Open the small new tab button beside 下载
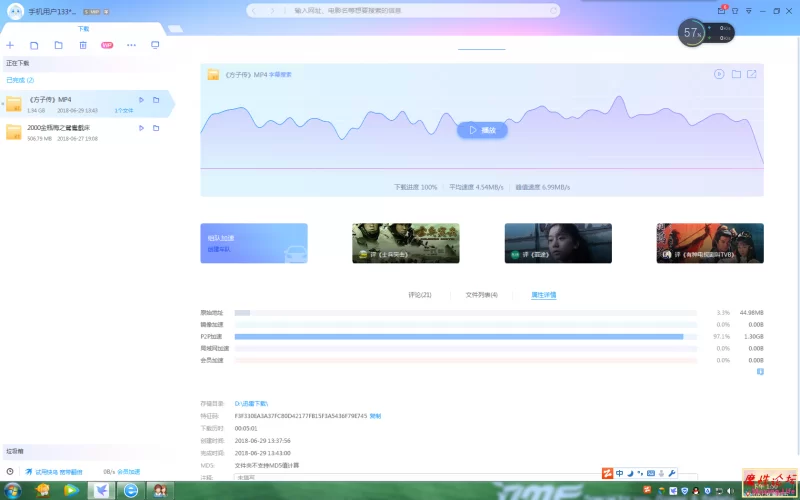800x500 pixels. (x=175, y=29)
